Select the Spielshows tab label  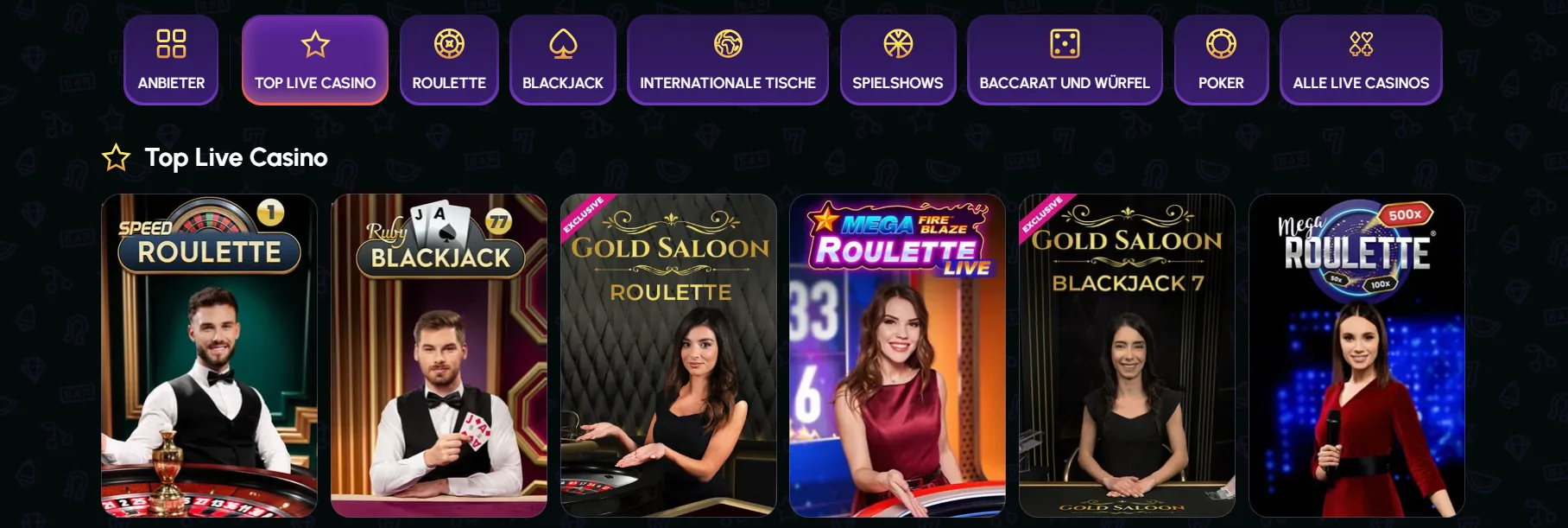click(898, 83)
